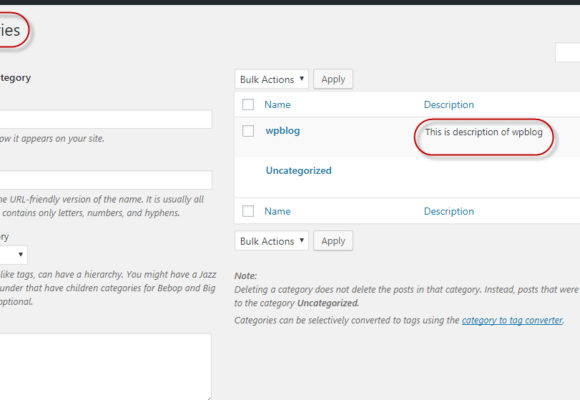Tick select-all checkbox in table footer
The width and height of the screenshot is (580, 400).
[x=248, y=211]
